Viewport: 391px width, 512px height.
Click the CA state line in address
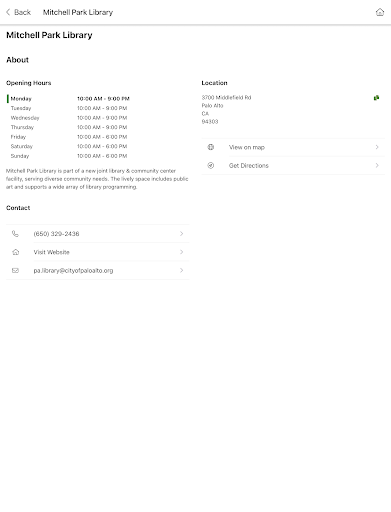[205, 114]
